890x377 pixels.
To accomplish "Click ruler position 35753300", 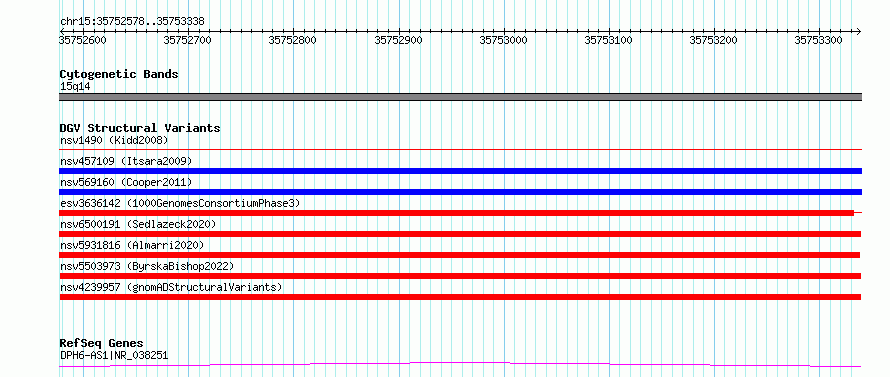I will [818, 40].
